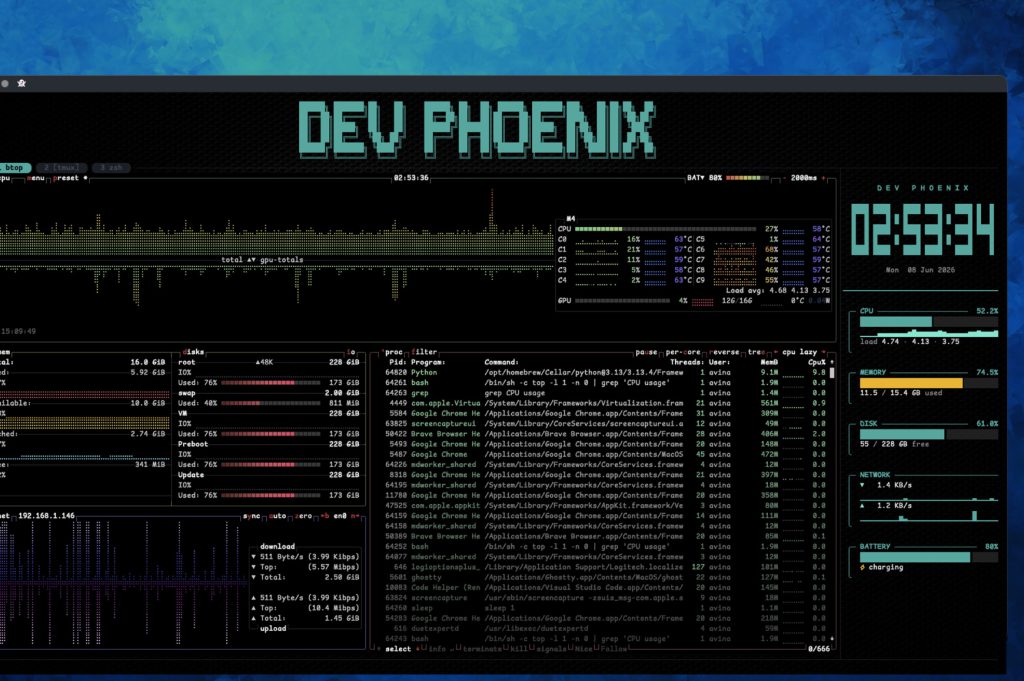Click the CPU usage bar in the right sidebar
This screenshot has width=1024, height=681.
click(x=929, y=322)
